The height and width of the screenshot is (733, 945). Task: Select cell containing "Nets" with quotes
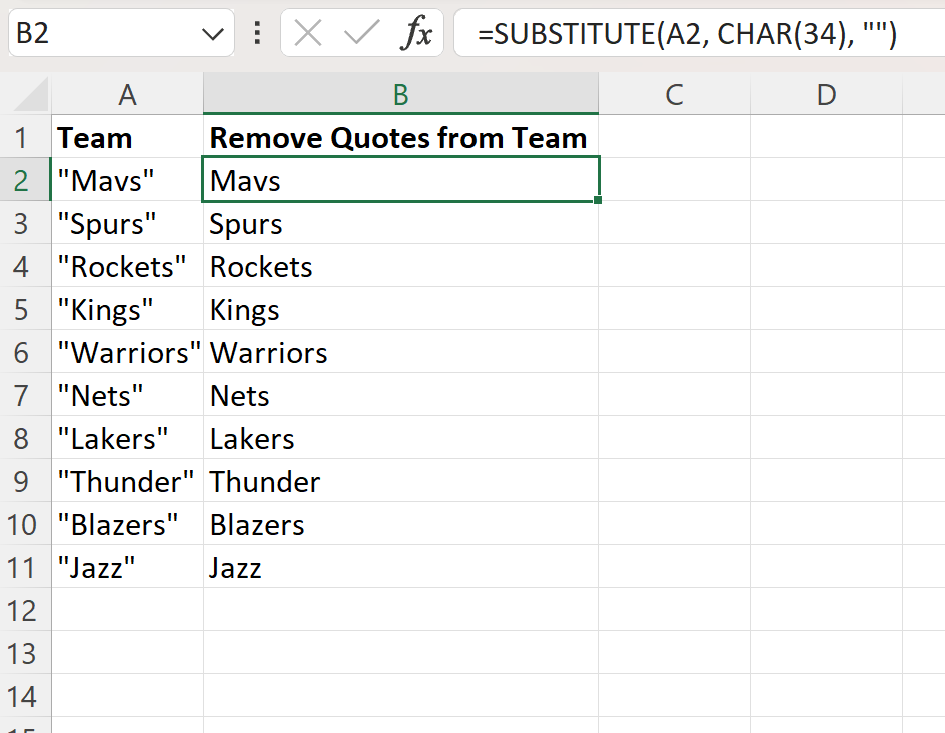[x=127, y=395]
